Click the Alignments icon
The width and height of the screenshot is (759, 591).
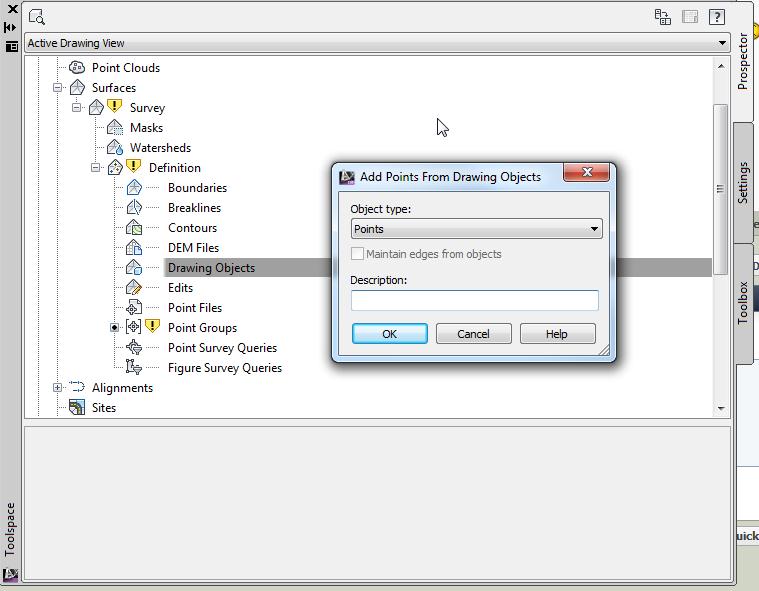[77, 387]
